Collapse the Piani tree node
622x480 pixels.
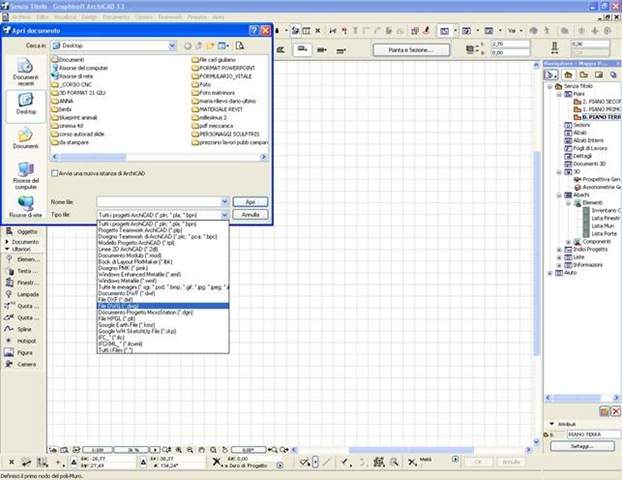coord(559,94)
